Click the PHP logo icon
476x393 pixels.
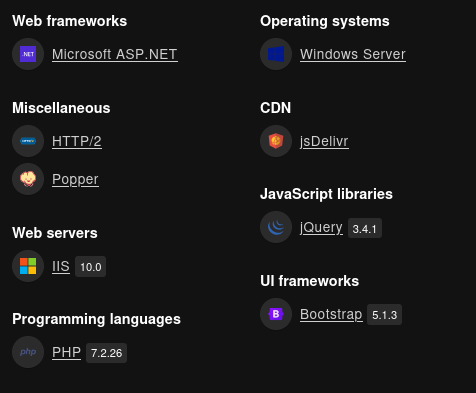pyautogui.click(x=28, y=352)
